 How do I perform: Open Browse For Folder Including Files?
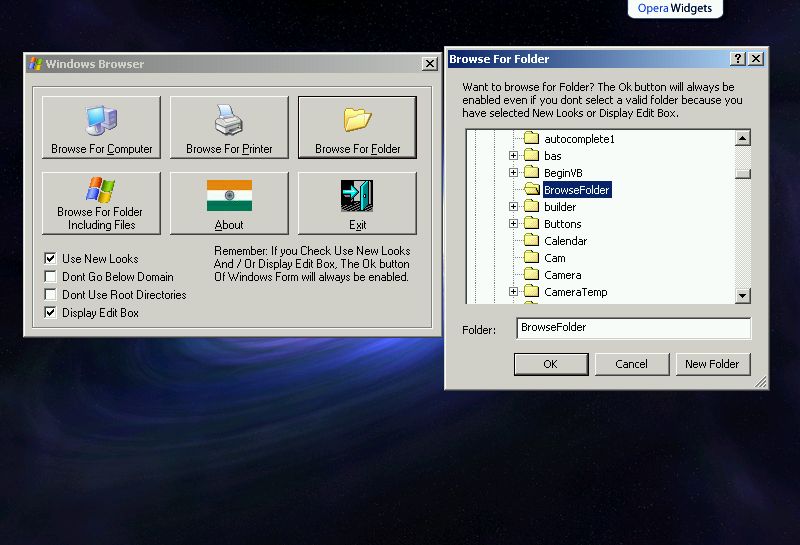pyautogui.click(x=101, y=203)
